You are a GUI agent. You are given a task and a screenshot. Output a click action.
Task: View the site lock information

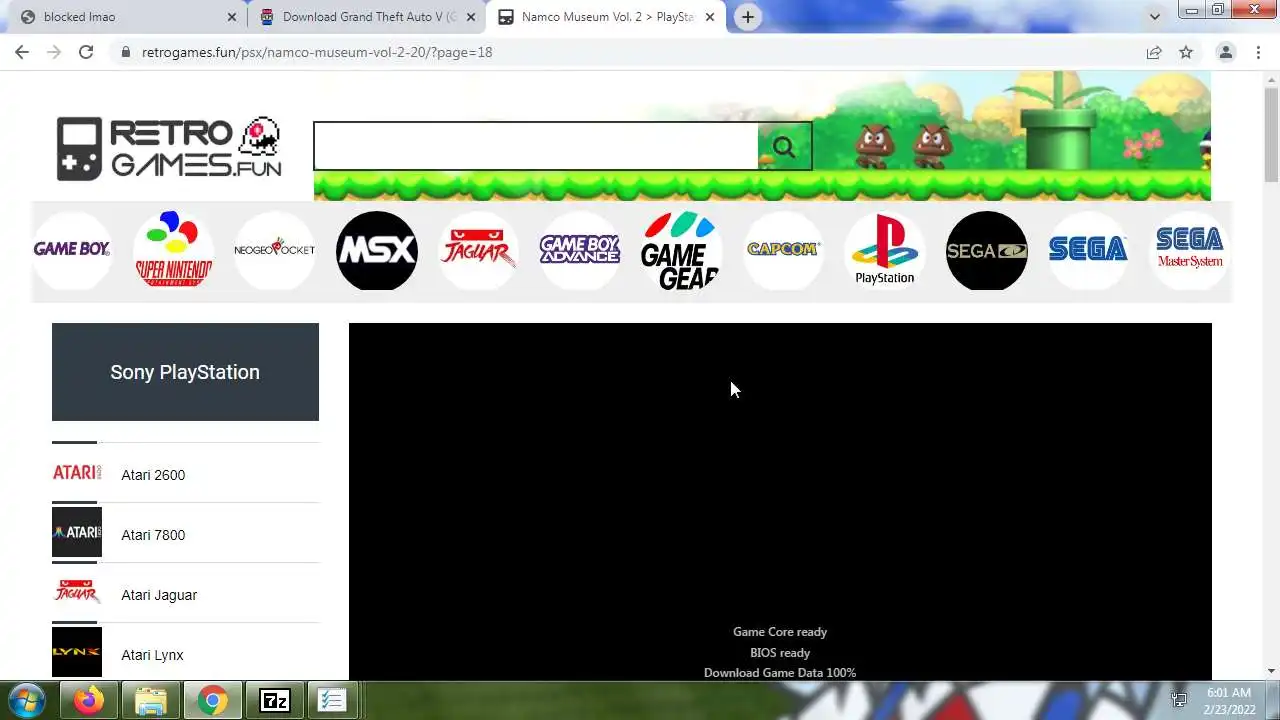(x=126, y=52)
